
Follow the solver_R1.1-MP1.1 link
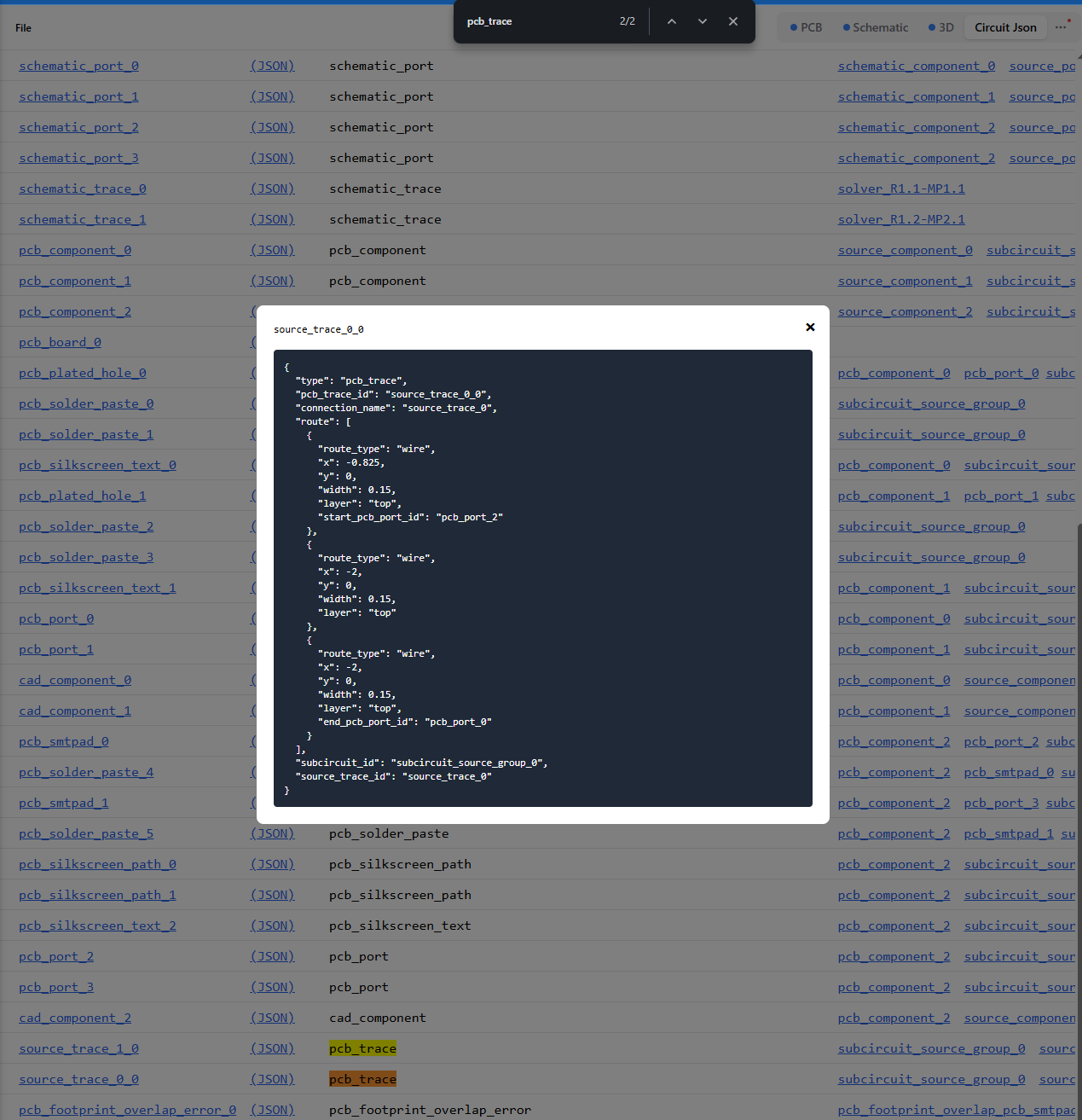point(901,189)
